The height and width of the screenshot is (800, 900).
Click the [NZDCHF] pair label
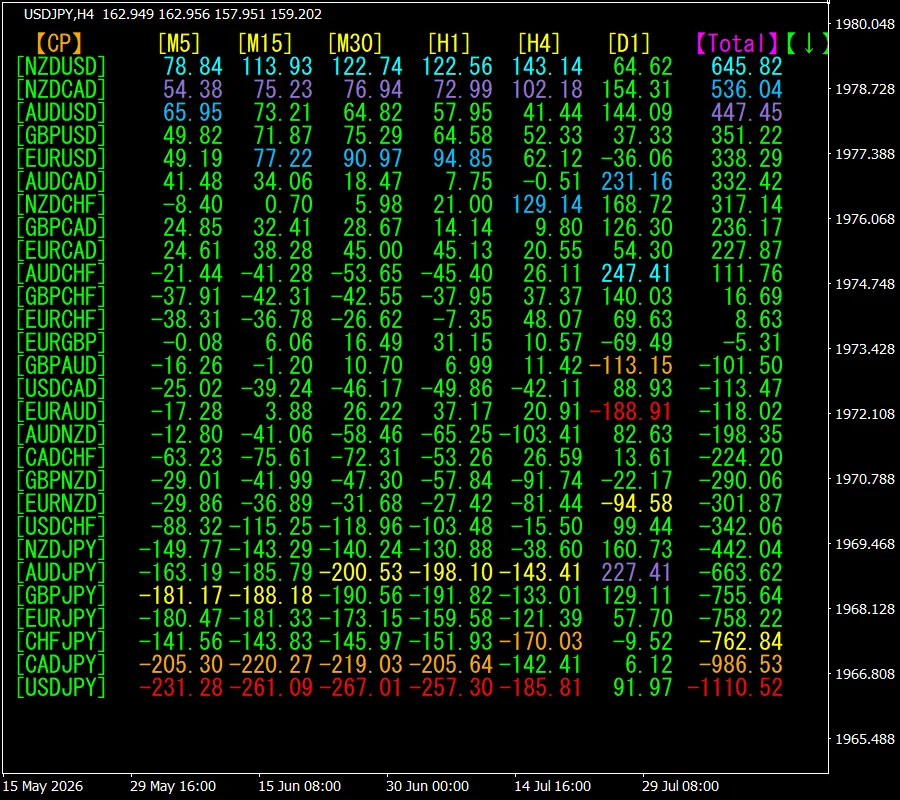pos(61,204)
